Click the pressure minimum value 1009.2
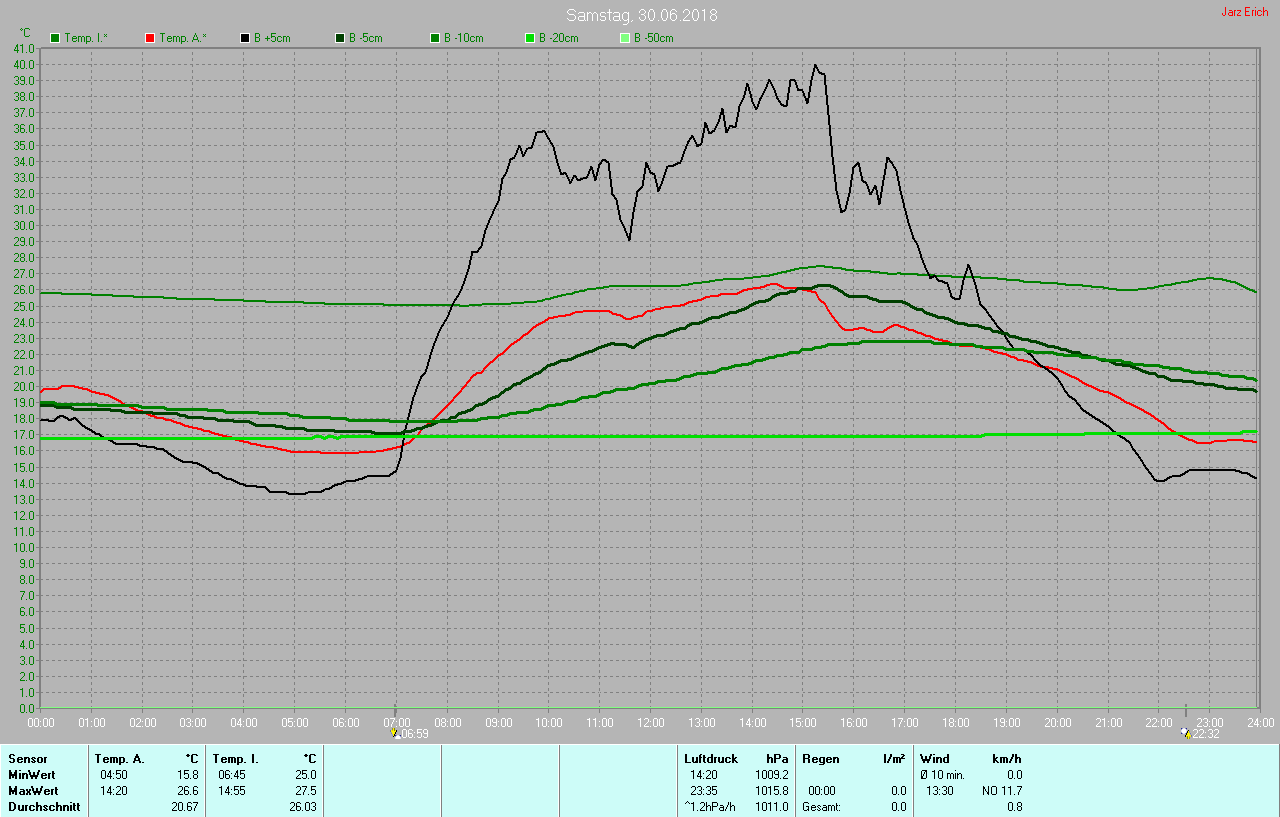Viewport: 1280px width, 817px height. coord(772,775)
